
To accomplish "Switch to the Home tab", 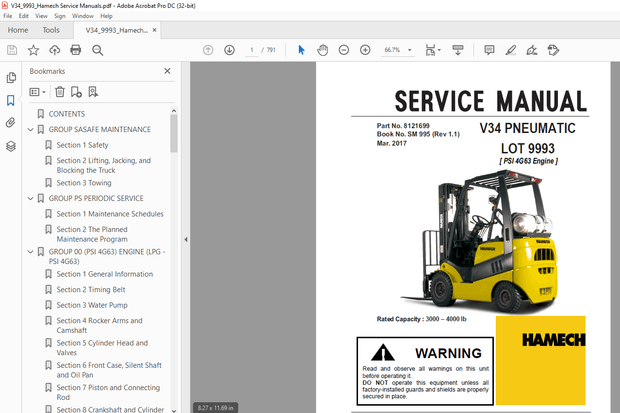I will coord(18,30).
